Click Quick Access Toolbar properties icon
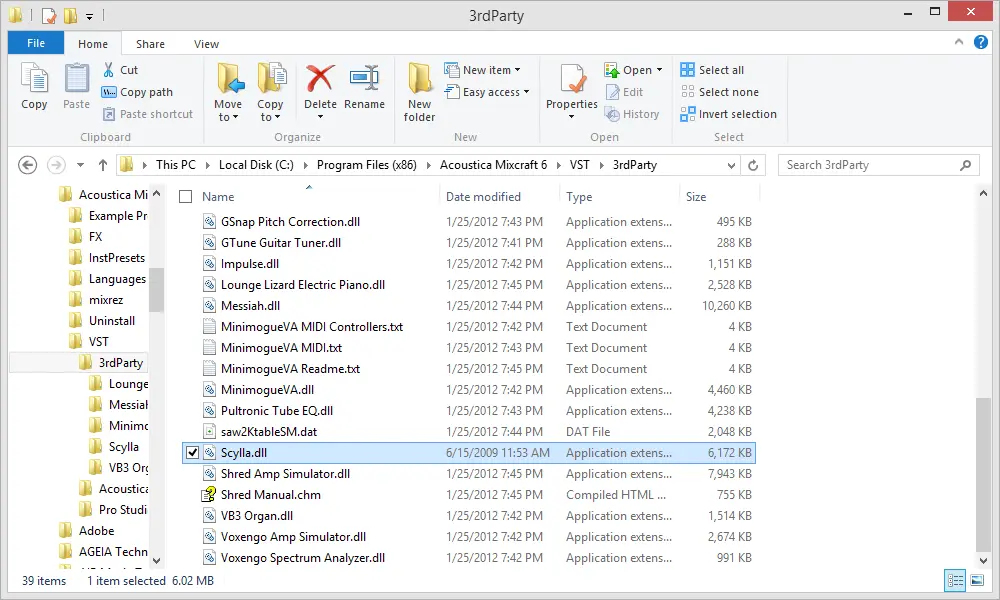 point(49,15)
